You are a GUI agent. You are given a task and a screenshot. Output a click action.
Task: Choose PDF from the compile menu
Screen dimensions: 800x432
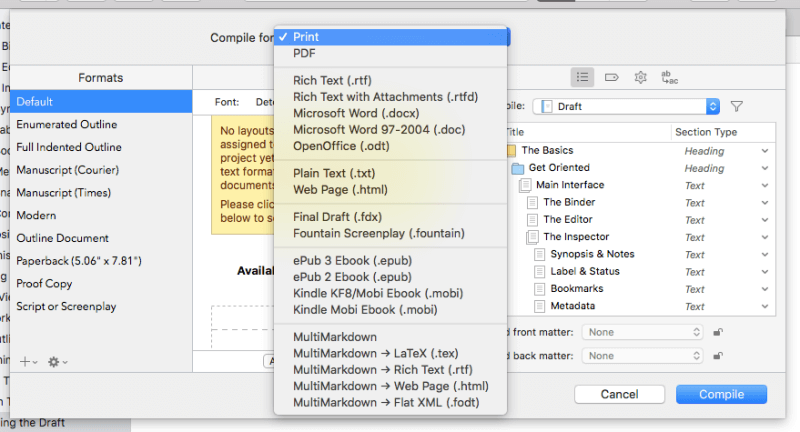point(391,53)
